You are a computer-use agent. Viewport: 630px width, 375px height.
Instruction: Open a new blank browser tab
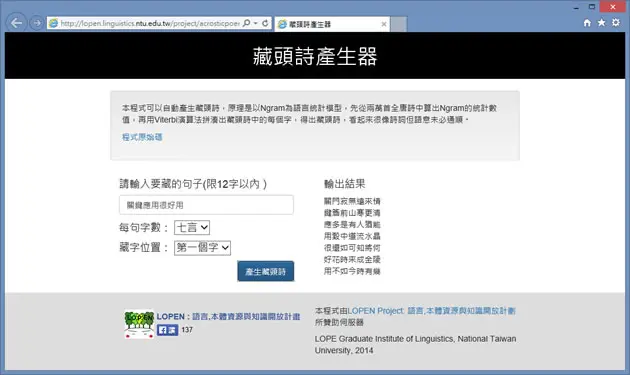pos(399,25)
